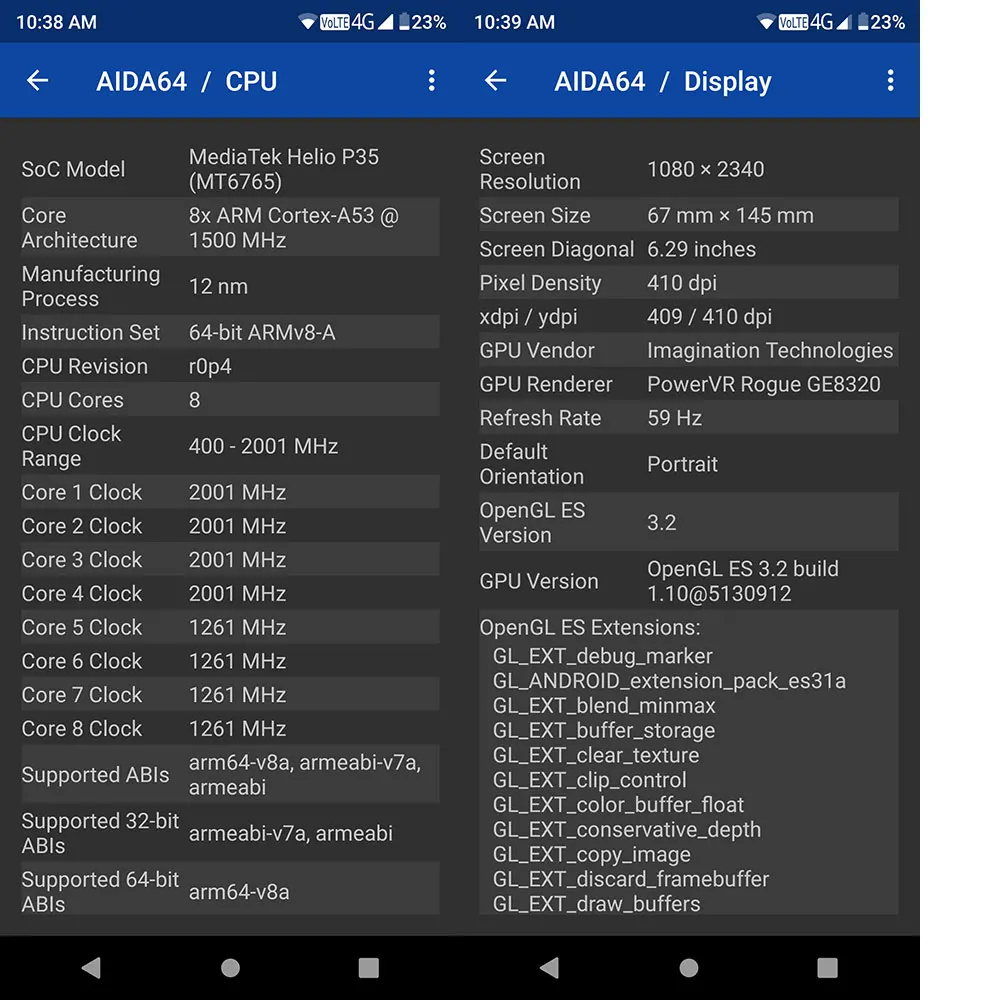Select PowerVR Rogue GE8320 renderer value
Viewport: 1000px width, 1000px height.
(x=763, y=384)
